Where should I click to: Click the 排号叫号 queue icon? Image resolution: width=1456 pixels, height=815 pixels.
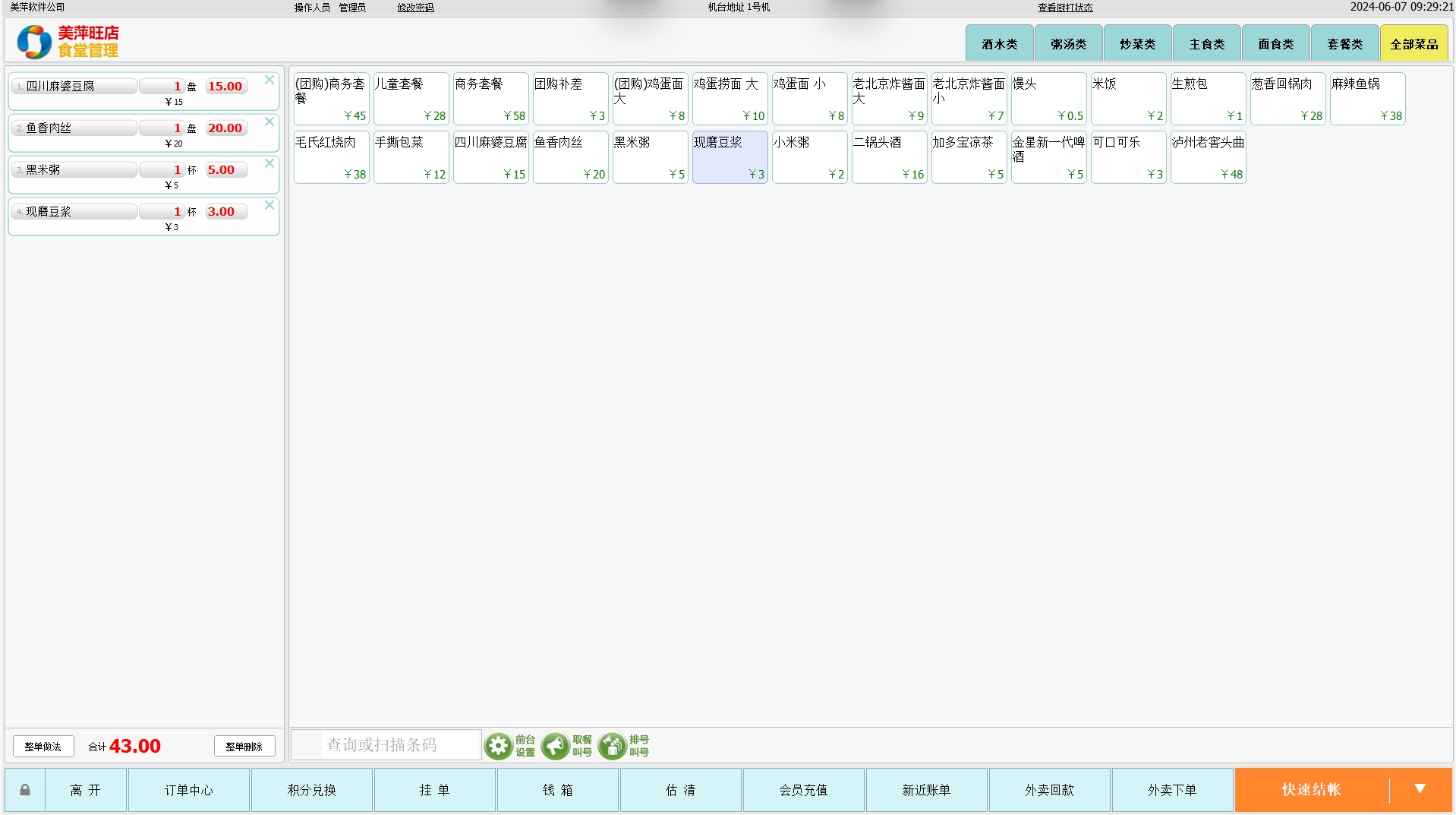[612, 746]
